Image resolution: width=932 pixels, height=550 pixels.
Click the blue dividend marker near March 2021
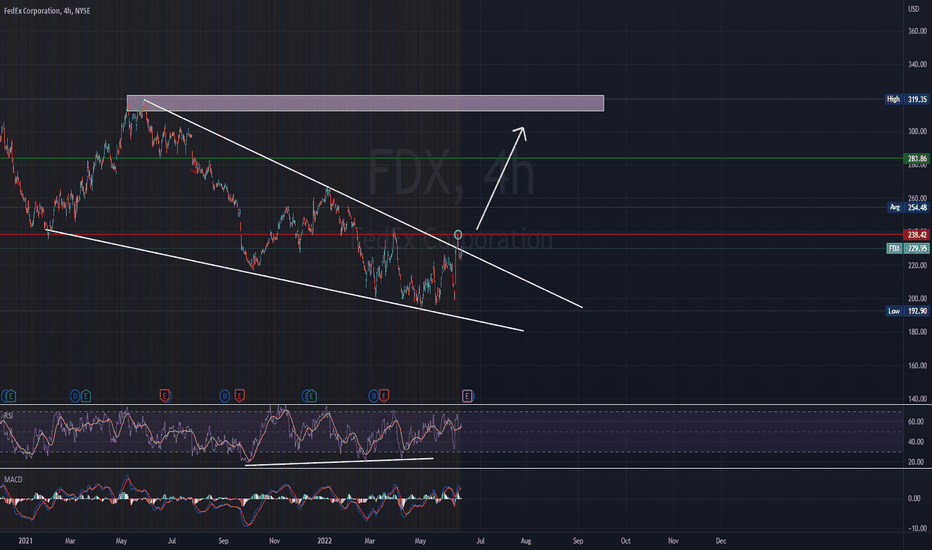coord(75,396)
